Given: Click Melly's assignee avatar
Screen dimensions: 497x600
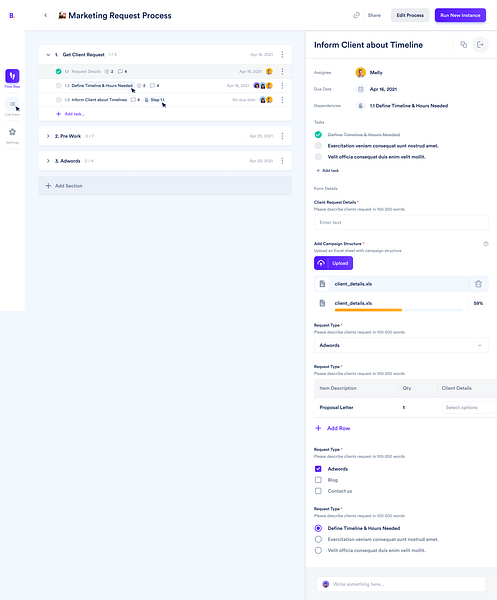Looking at the screenshot, I should (x=360, y=72).
